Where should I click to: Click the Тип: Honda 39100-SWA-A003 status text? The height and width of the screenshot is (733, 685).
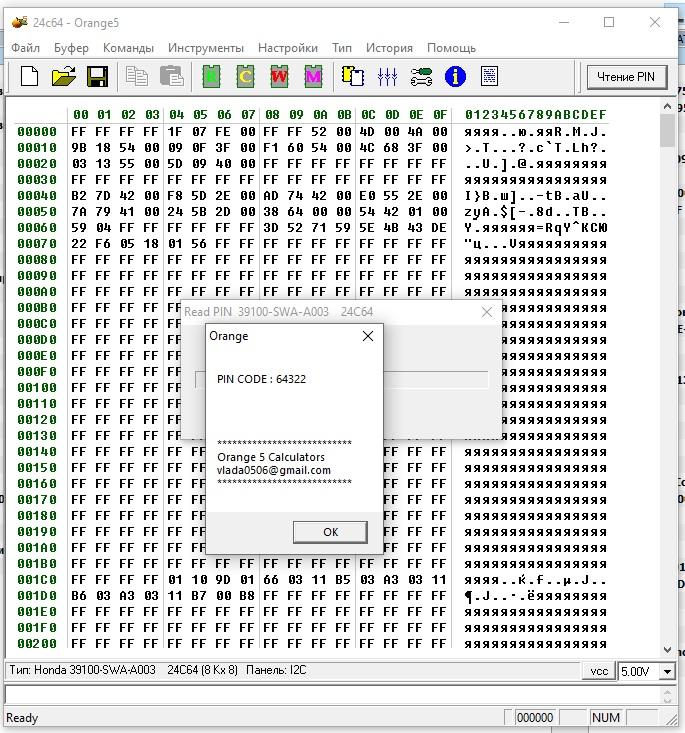coord(82,670)
